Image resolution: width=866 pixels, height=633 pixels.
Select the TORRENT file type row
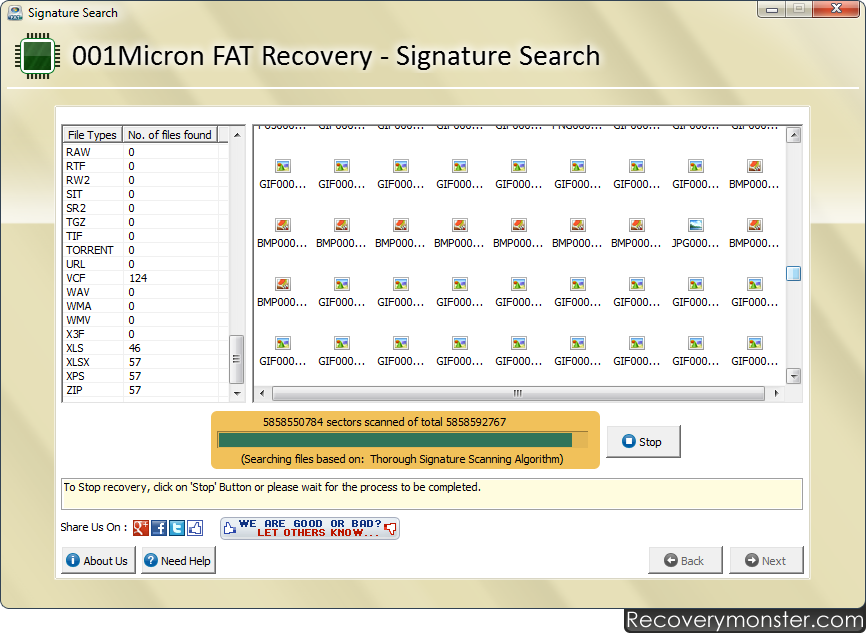[146, 250]
